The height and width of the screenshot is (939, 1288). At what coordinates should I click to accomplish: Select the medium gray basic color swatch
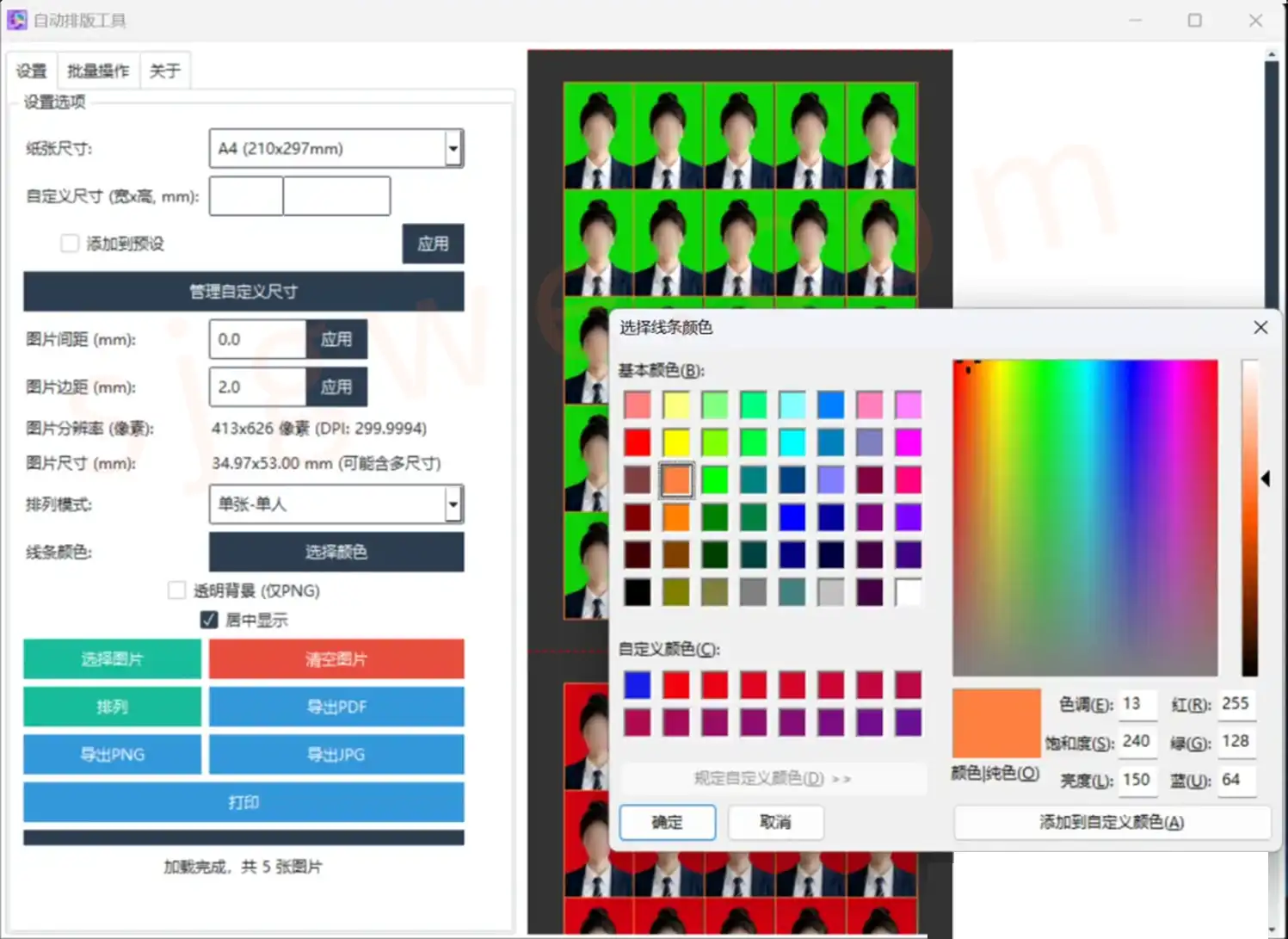click(754, 592)
